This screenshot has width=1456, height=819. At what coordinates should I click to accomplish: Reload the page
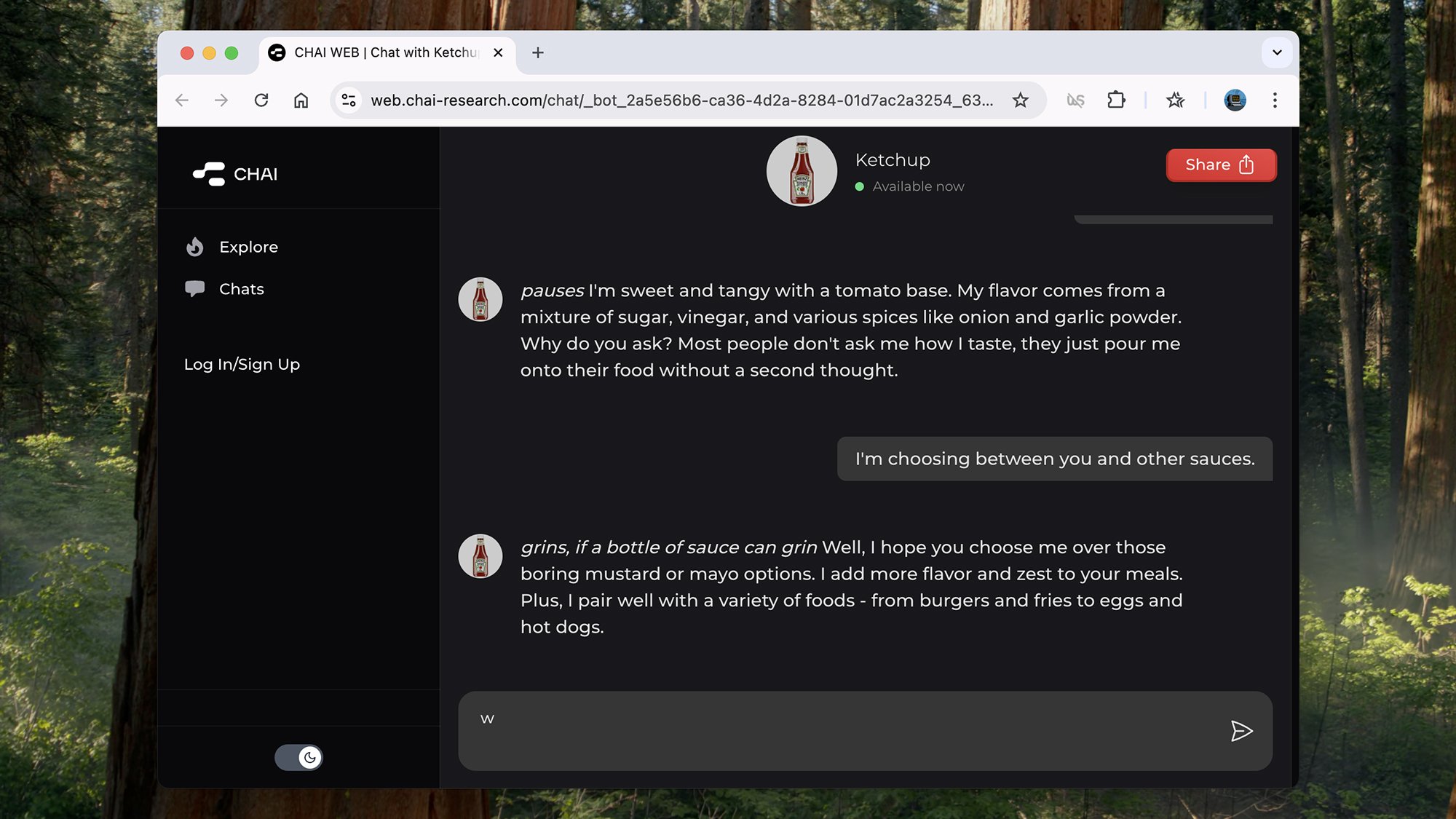coord(261,100)
